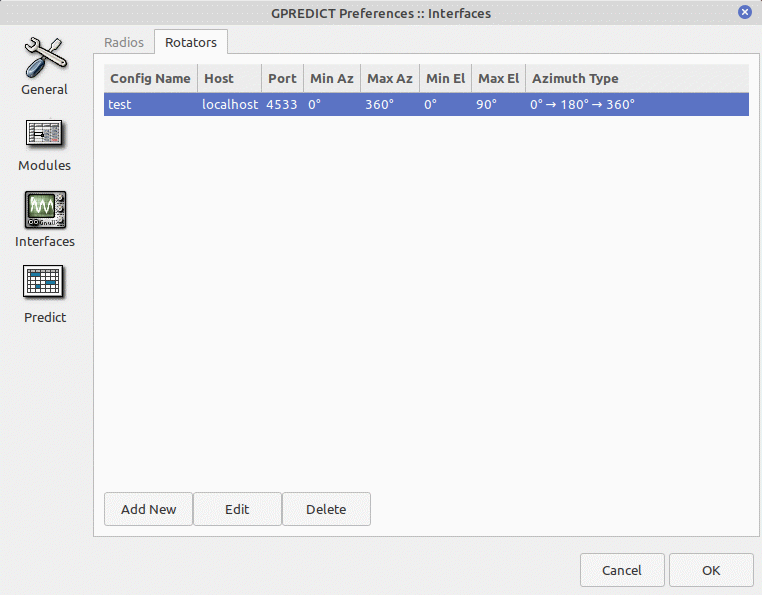Screen dimensions: 762x595
Task: Click the Edit rotator button
Action: point(237,509)
